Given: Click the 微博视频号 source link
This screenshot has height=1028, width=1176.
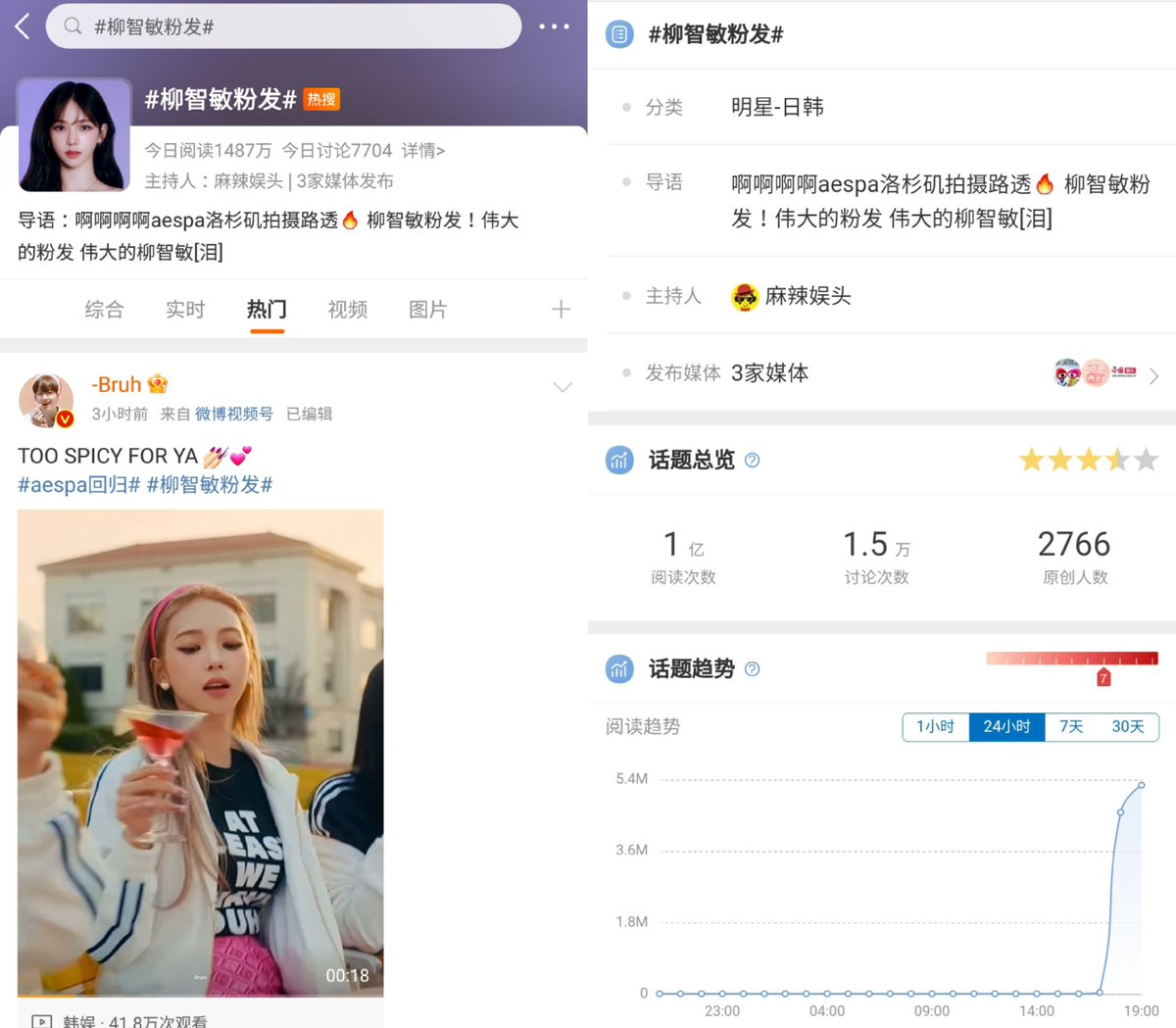Looking at the screenshot, I should [x=234, y=414].
